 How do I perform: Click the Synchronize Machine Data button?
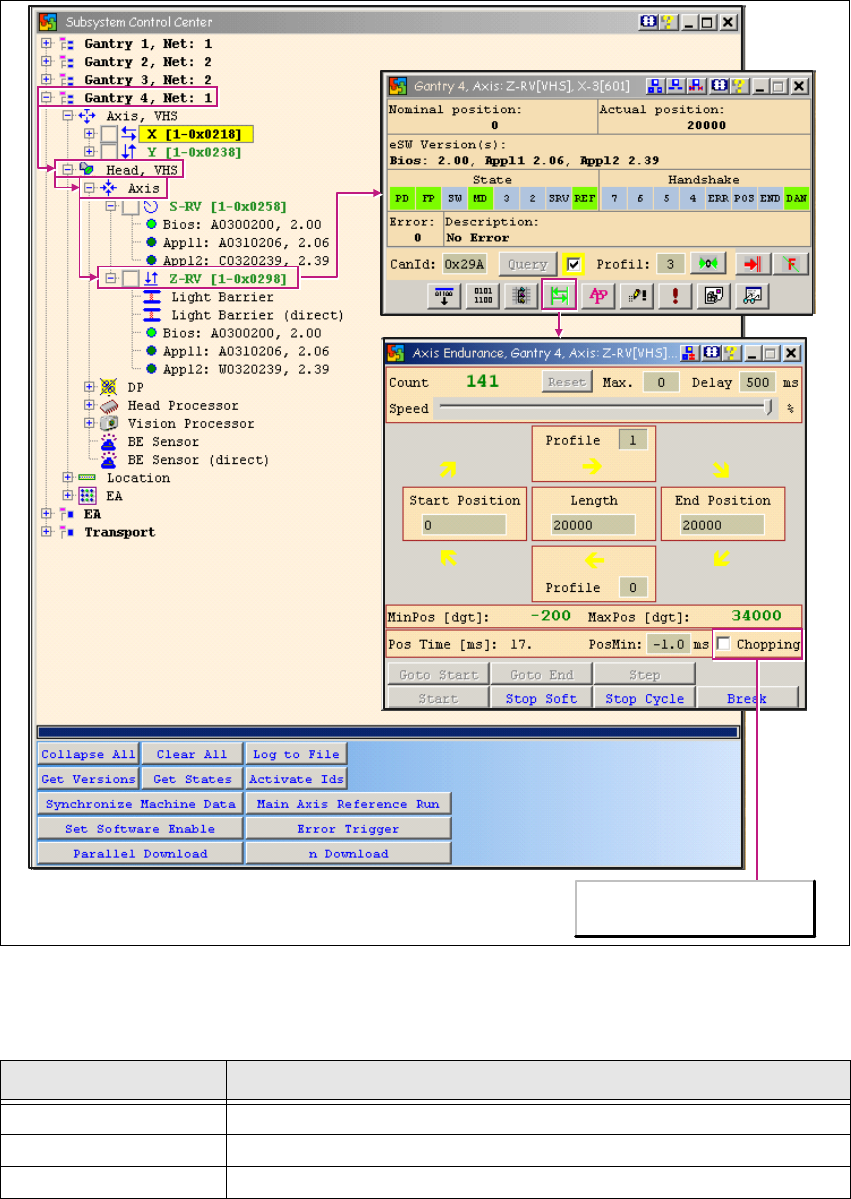pyautogui.click(x=140, y=804)
